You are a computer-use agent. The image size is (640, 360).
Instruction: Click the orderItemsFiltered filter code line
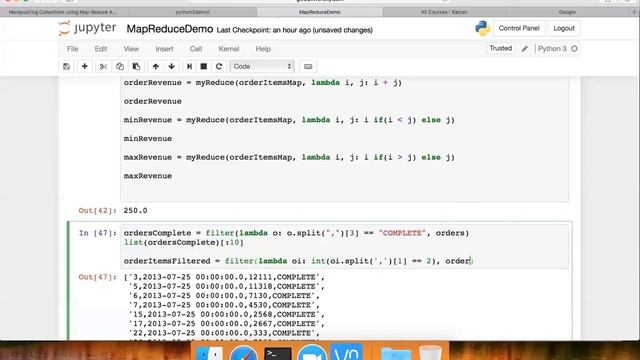pyautogui.click(x=298, y=261)
